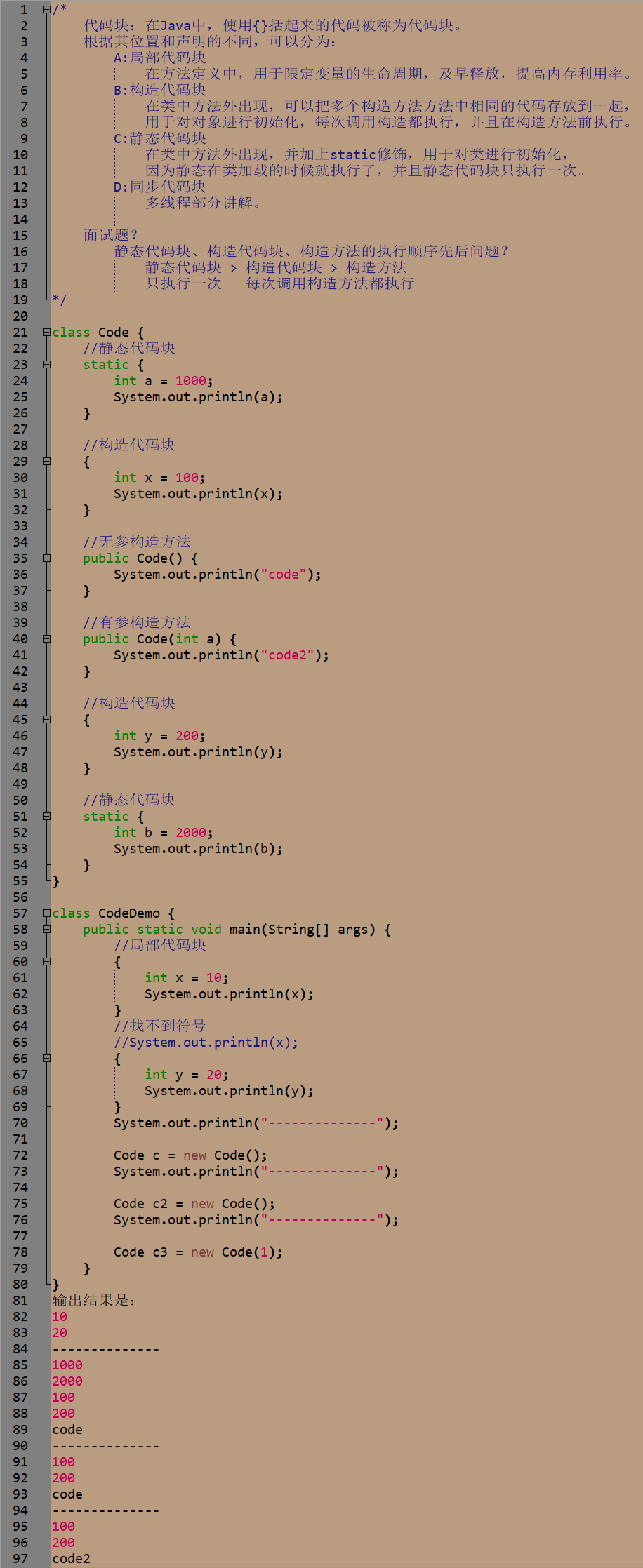The width and height of the screenshot is (643, 1568).
Task: Click line number 57 in the gutter
Action: pyautogui.click(x=20, y=913)
